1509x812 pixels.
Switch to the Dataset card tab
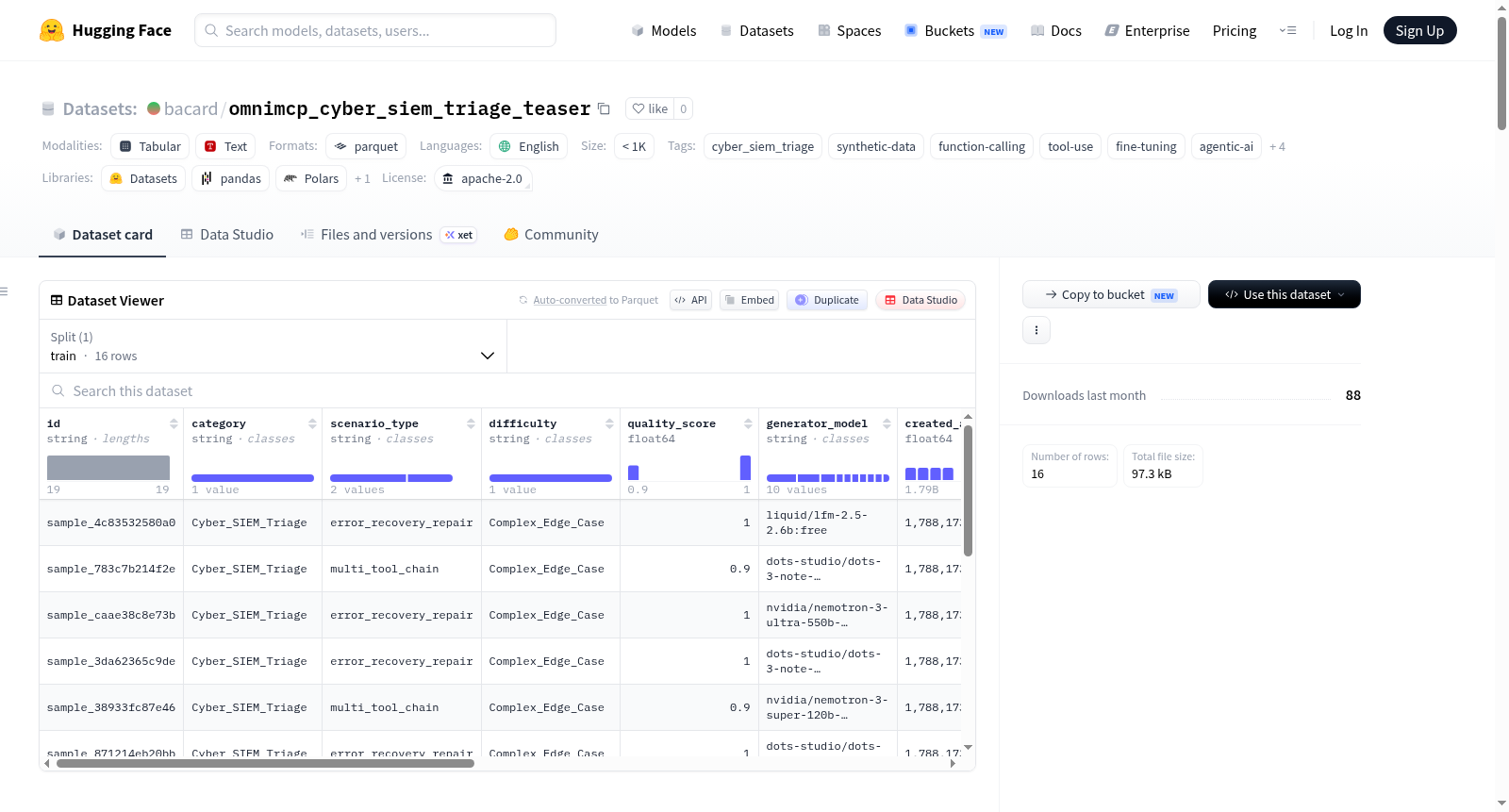pos(103,235)
